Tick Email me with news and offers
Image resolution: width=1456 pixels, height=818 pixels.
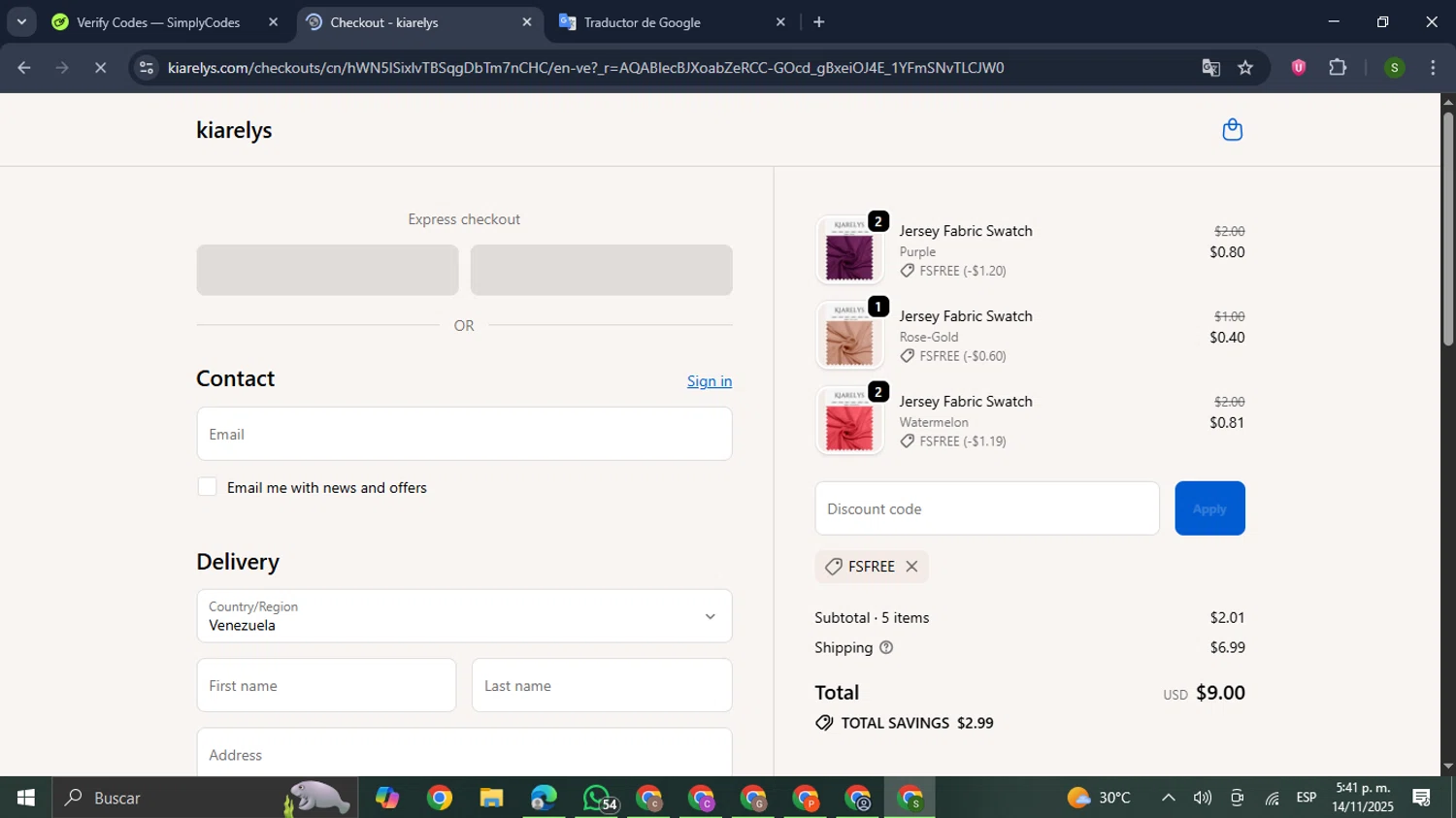coord(207,487)
